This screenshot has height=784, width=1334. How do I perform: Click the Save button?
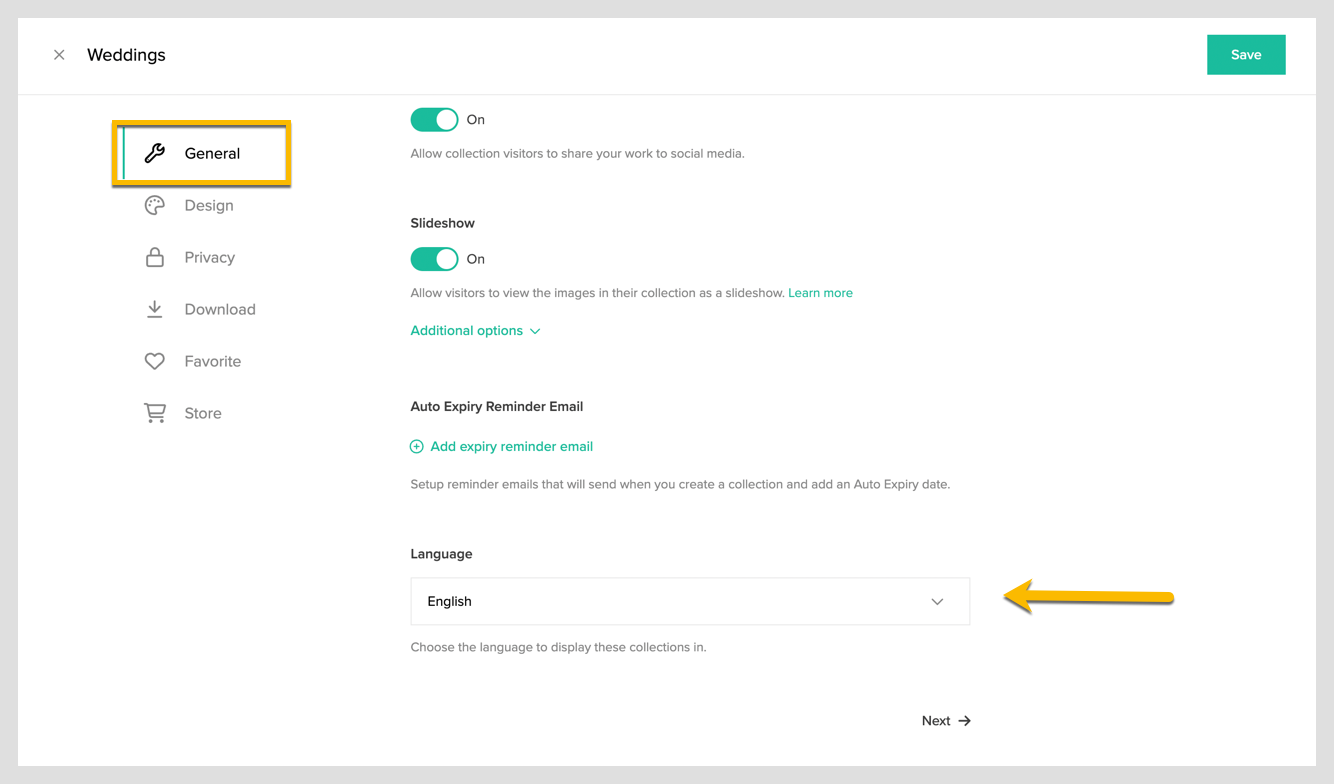[x=1246, y=54]
